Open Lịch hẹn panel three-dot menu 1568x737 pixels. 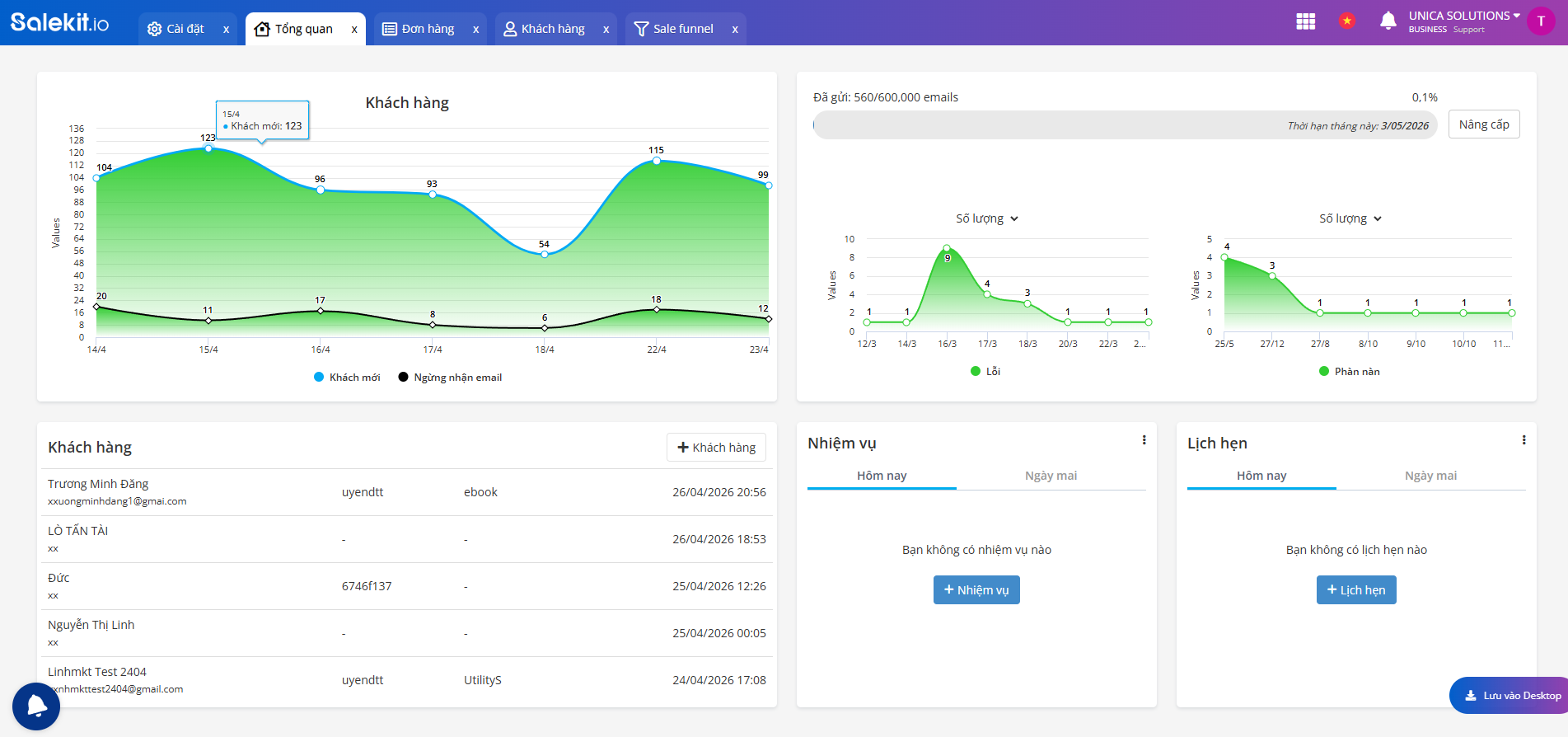[1524, 440]
